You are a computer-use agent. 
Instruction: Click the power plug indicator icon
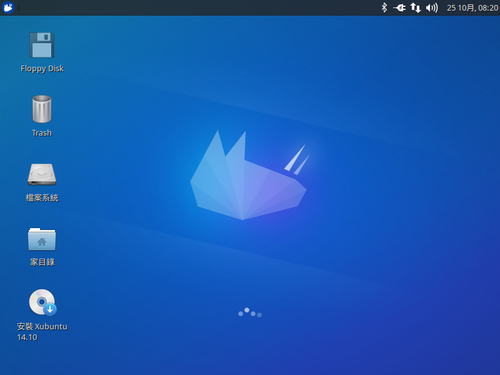click(x=399, y=8)
